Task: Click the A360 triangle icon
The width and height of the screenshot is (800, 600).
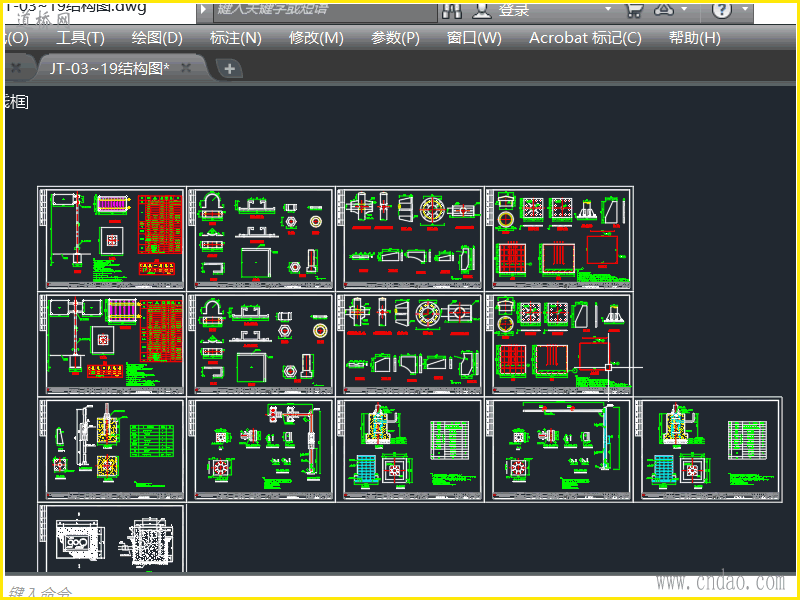Action: (664, 9)
